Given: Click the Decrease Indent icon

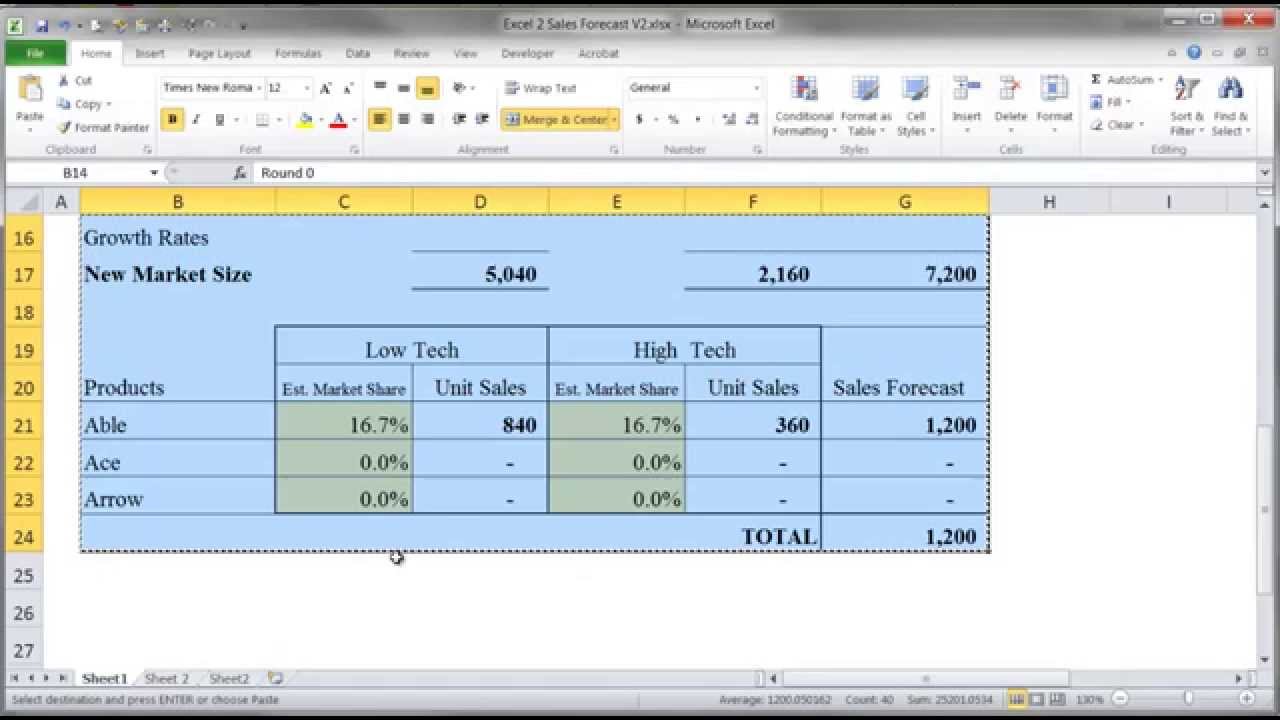Looking at the screenshot, I should [x=459, y=119].
